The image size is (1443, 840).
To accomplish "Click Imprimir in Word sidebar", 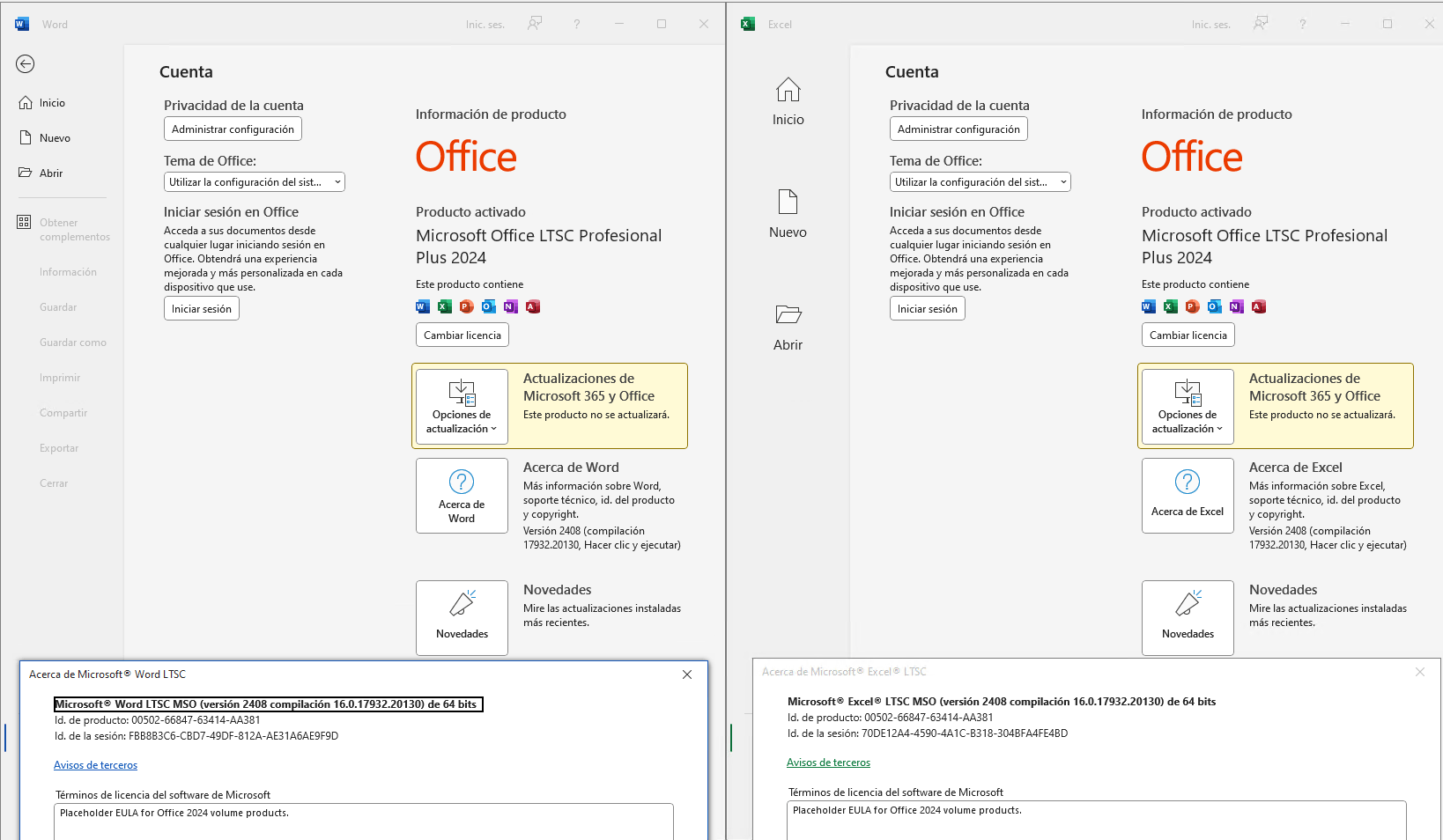I will coord(60,378).
